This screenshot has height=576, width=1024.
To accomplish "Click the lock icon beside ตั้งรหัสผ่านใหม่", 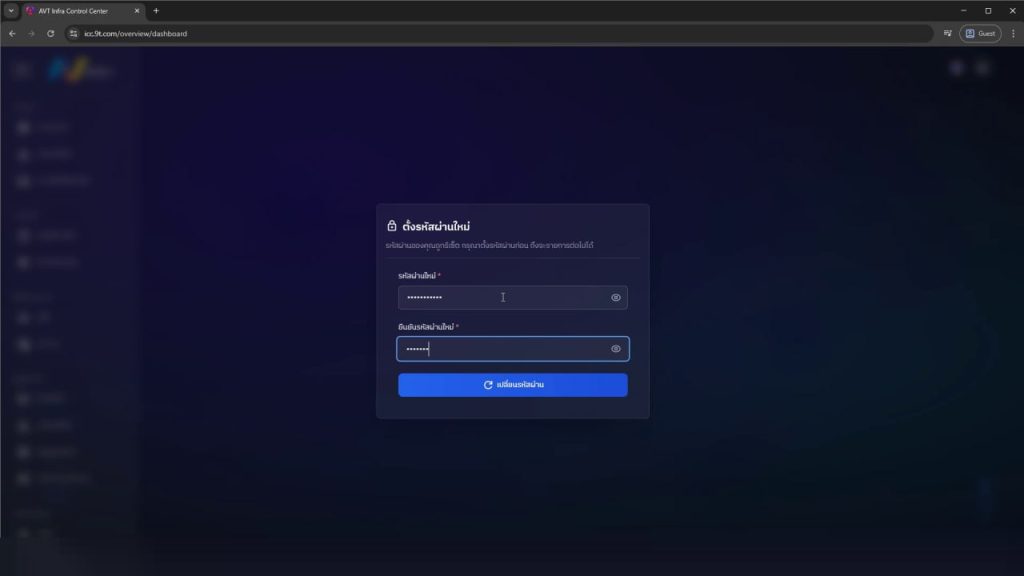I will pyautogui.click(x=392, y=226).
